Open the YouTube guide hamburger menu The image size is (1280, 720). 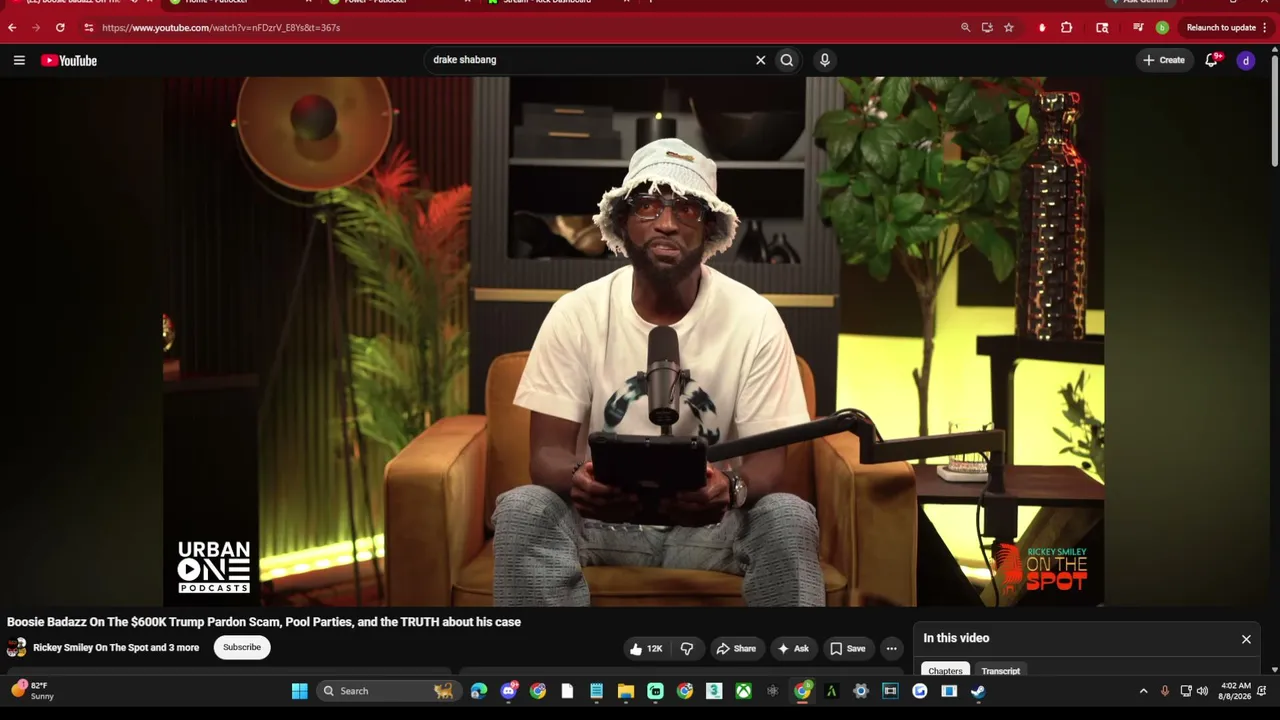(19, 61)
